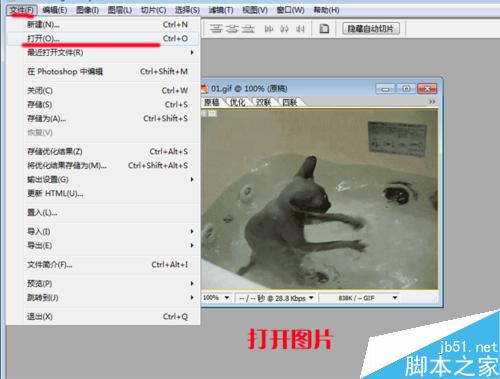Open the 视图(V) menu
The image size is (500, 379).
[x=255, y=10]
